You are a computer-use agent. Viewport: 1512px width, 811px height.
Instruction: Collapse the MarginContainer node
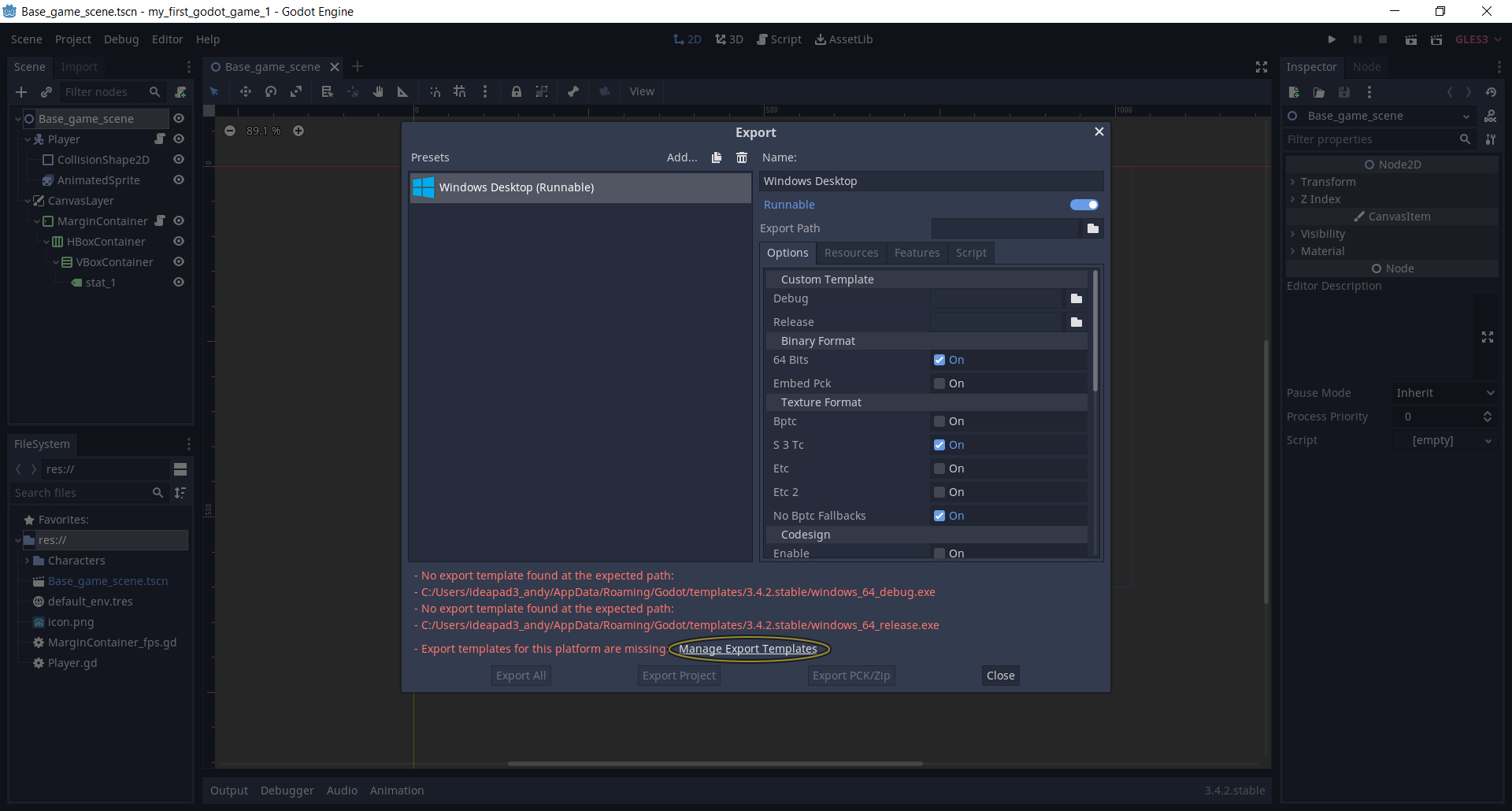(x=37, y=221)
